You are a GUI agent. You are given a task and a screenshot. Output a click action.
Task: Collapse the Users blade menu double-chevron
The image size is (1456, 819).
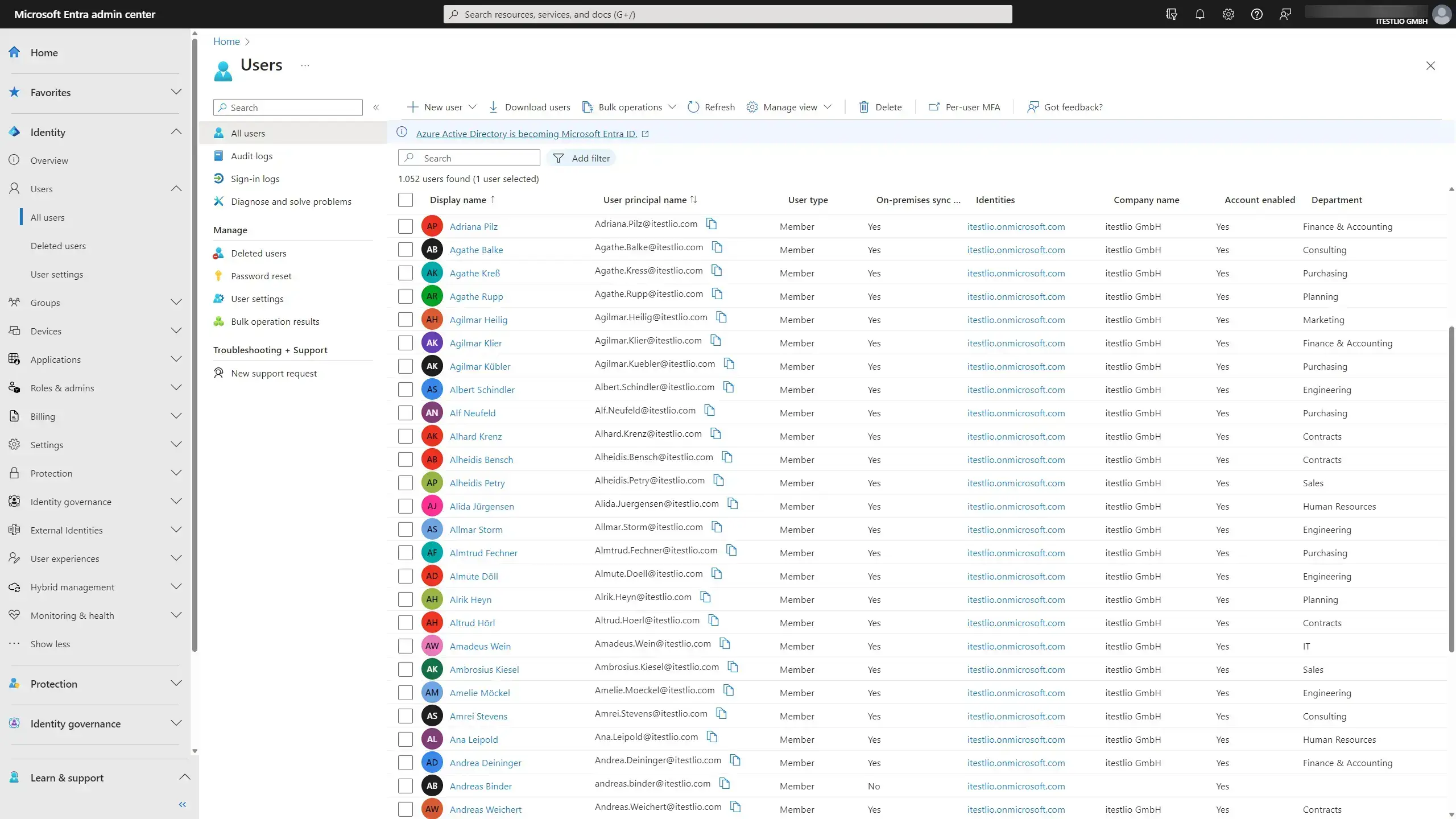376,107
